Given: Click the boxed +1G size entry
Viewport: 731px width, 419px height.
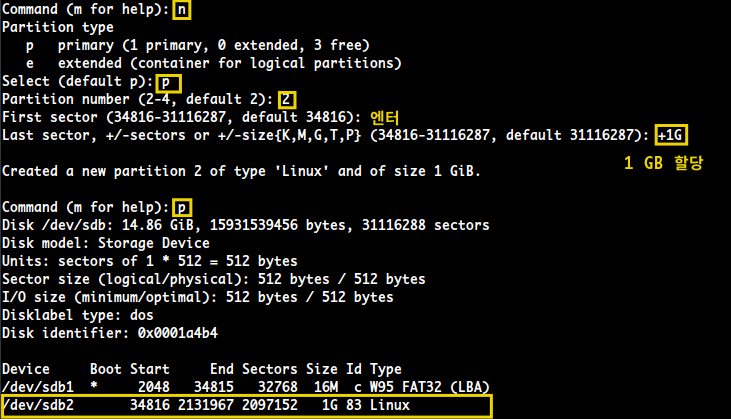Looking at the screenshot, I should point(671,135).
